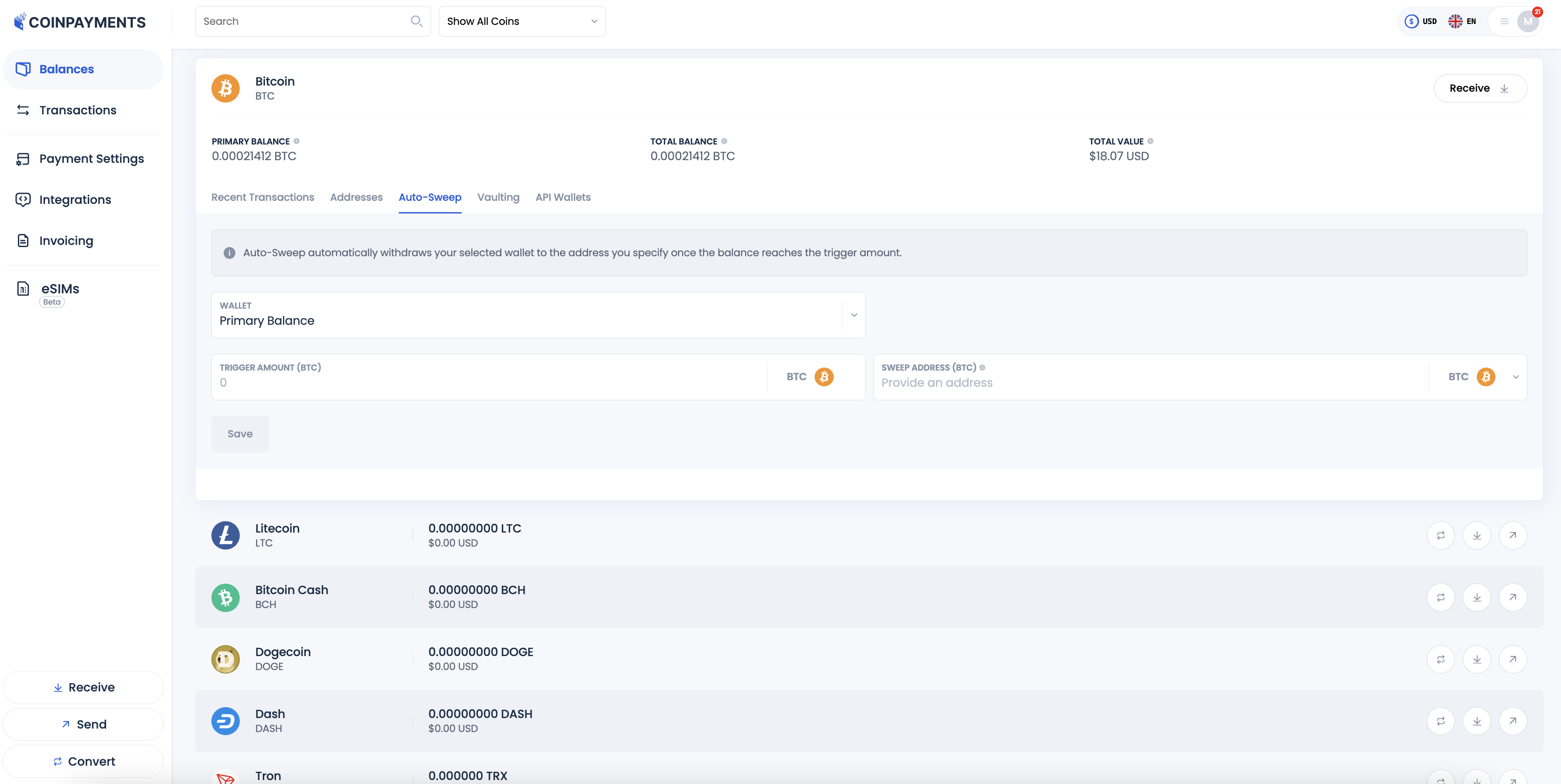Click the Dash convert icon

coord(1440,721)
